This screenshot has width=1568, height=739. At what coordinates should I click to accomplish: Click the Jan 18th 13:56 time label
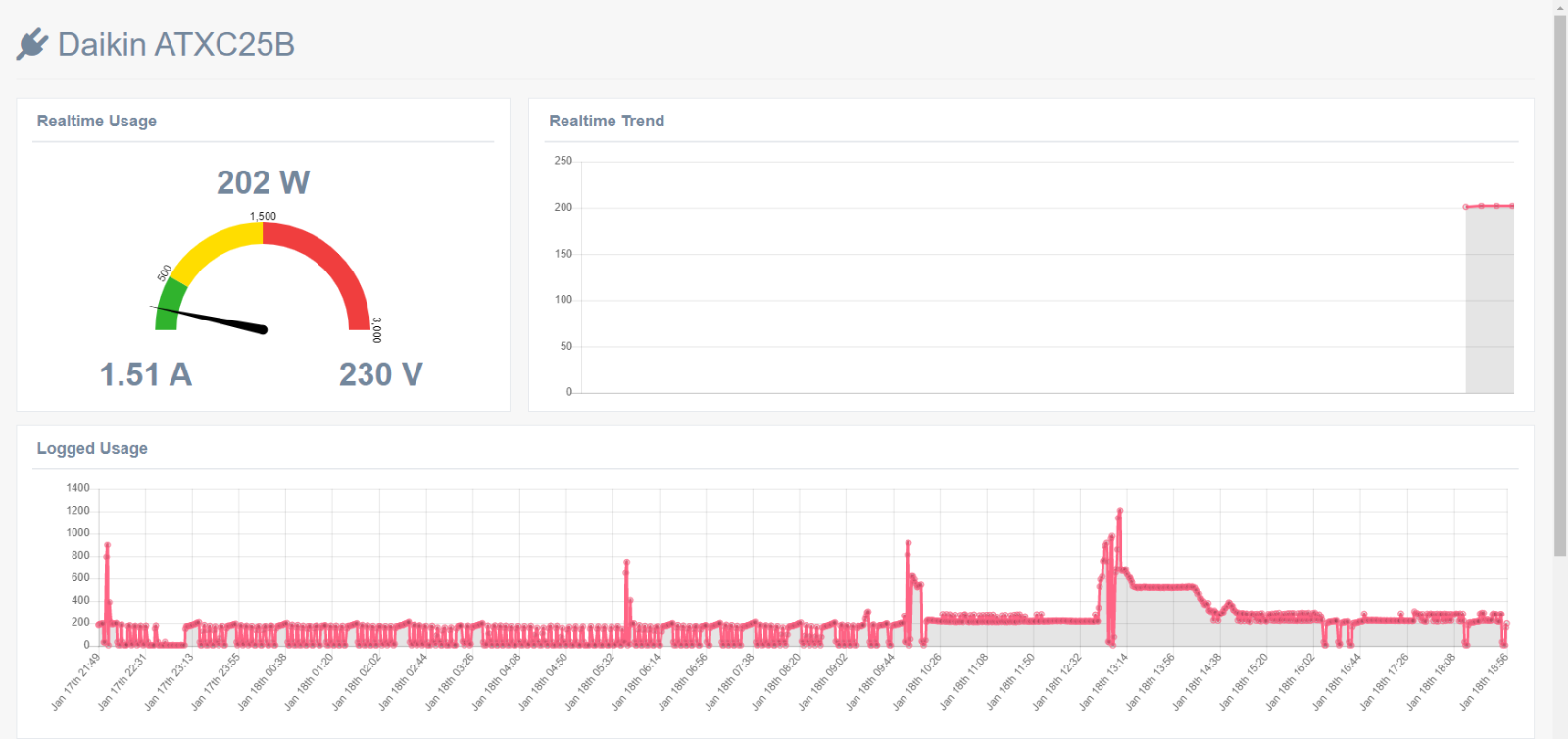point(1151,681)
